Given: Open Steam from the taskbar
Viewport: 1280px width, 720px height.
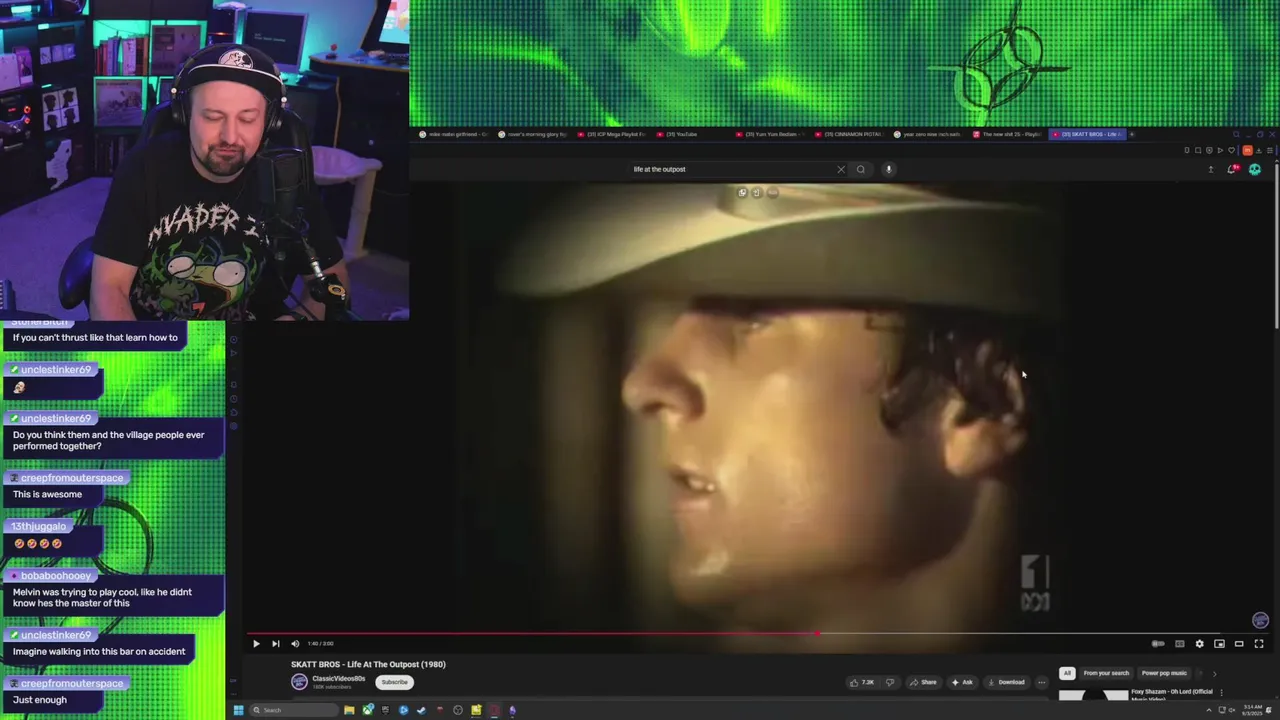Looking at the screenshot, I should [x=421, y=710].
